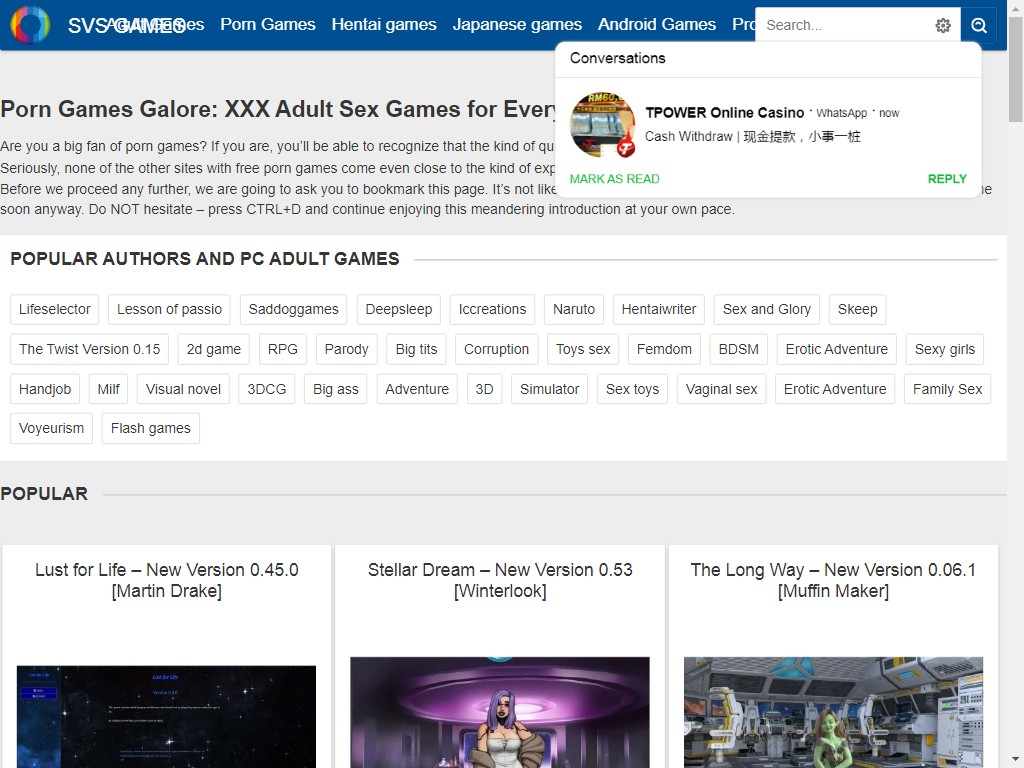Select the Saddoggames tag
Viewport: 1024px width, 768px height.
293,310
